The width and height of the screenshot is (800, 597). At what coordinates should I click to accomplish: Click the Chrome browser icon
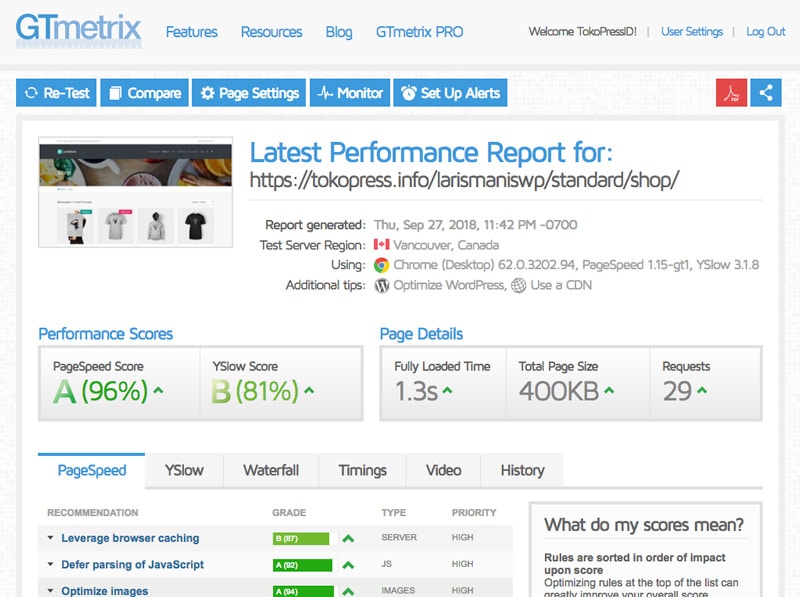coord(381,265)
